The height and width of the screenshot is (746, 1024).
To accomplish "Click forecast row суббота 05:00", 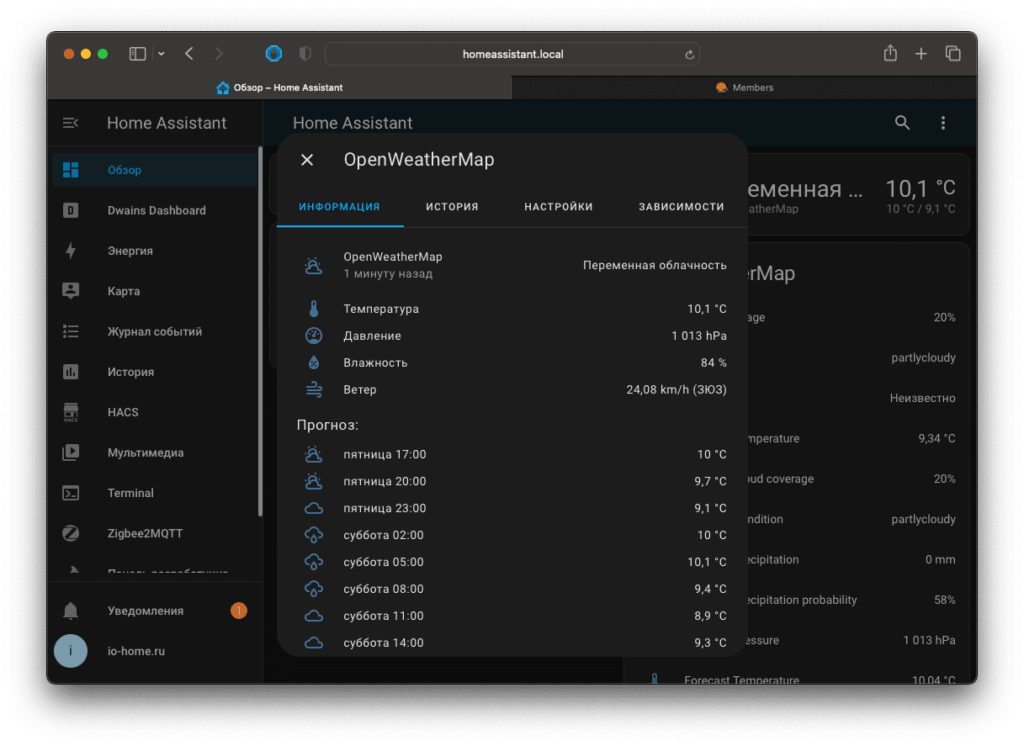I will tap(512, 562).
